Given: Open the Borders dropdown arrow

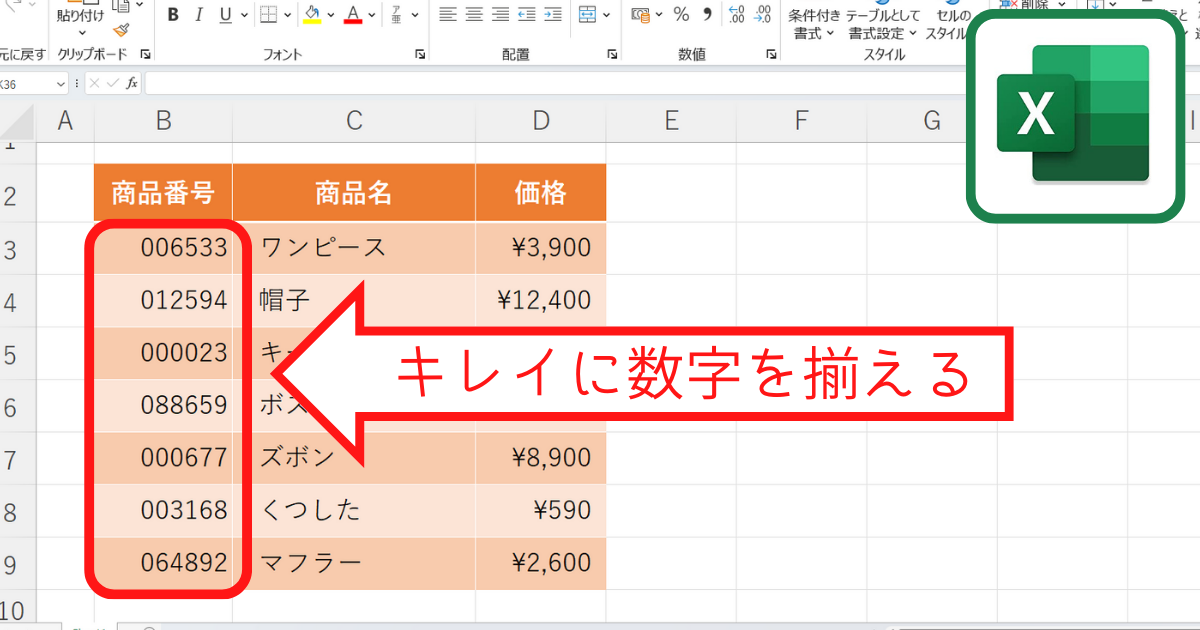Looking at the screenshot, I should (286, 16).
